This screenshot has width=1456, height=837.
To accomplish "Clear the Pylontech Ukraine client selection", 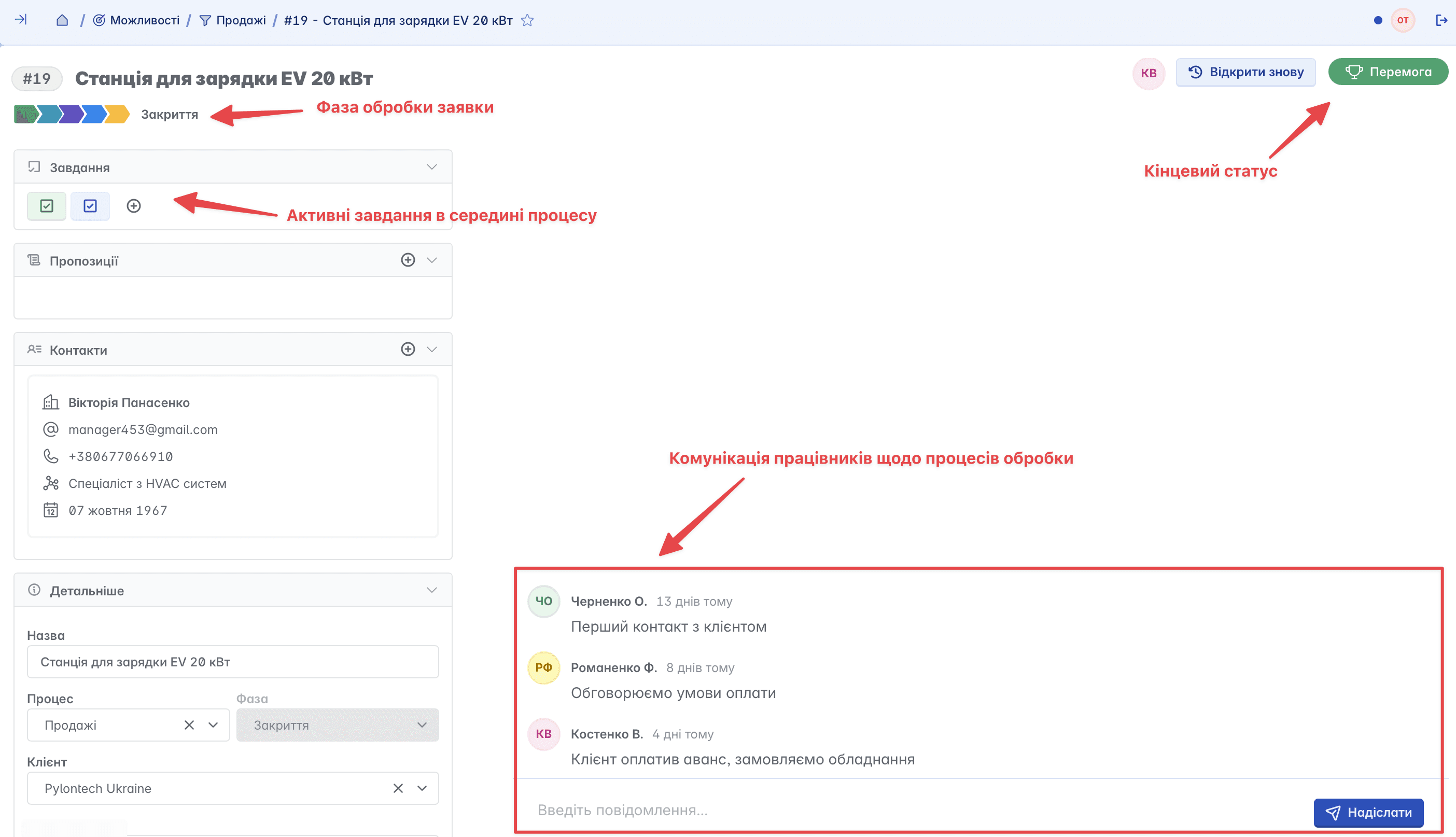I will 398,788.
